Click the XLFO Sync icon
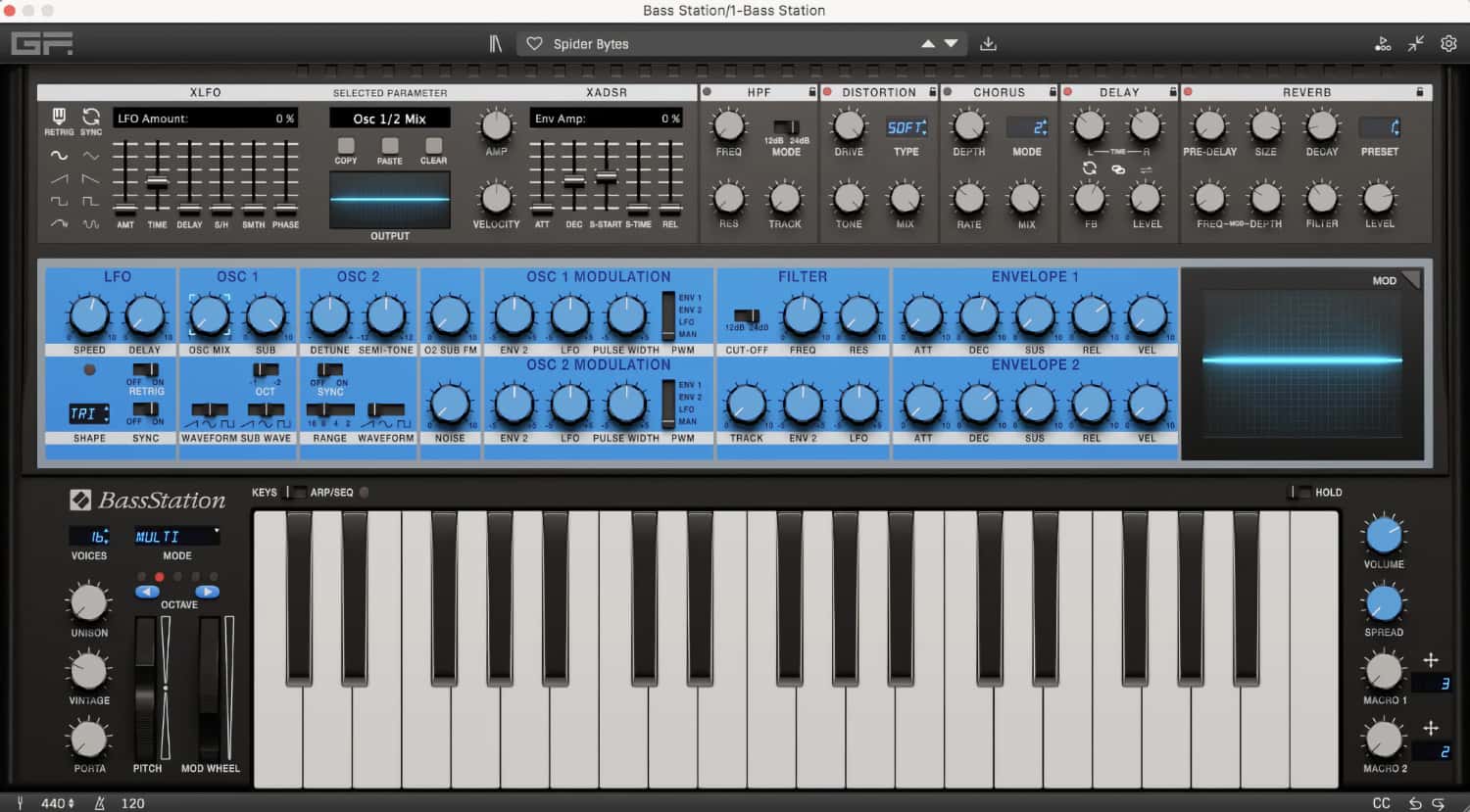The height and width of the screenshot is (812, 1470). 91,119
